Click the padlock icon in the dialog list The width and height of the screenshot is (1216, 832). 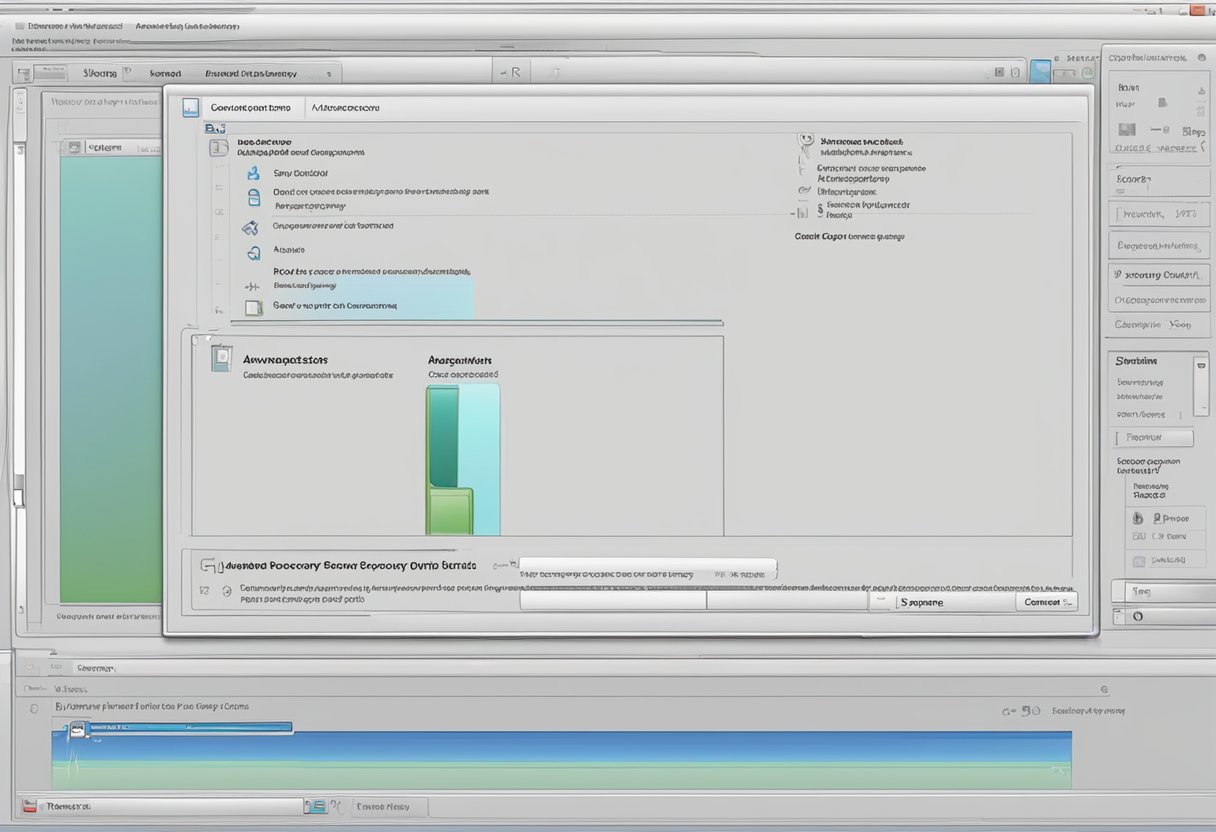(x=254, y=253)
